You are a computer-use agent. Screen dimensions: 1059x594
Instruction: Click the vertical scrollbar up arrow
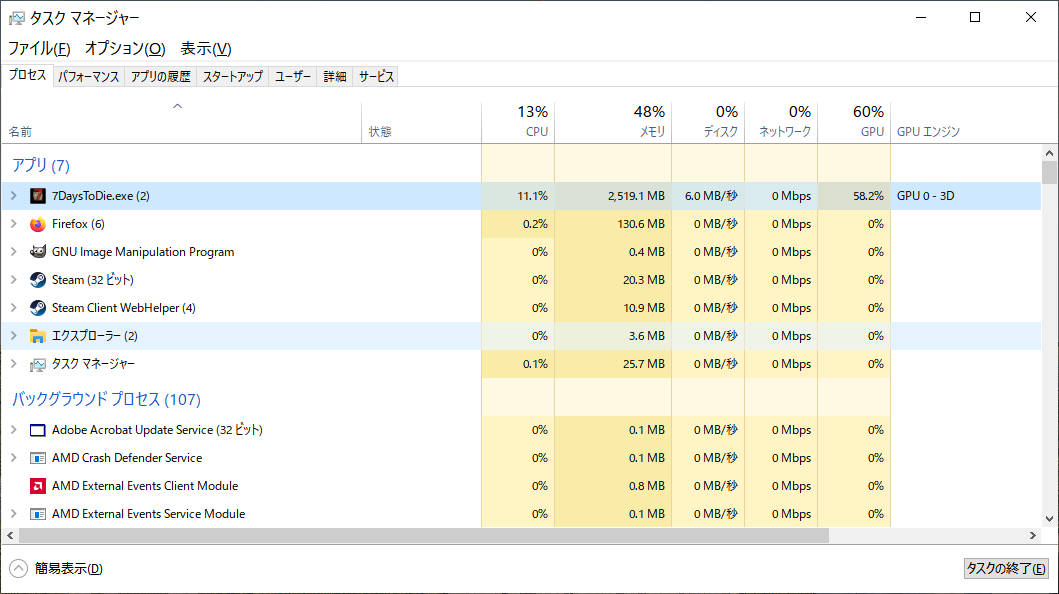(1049, 153)
